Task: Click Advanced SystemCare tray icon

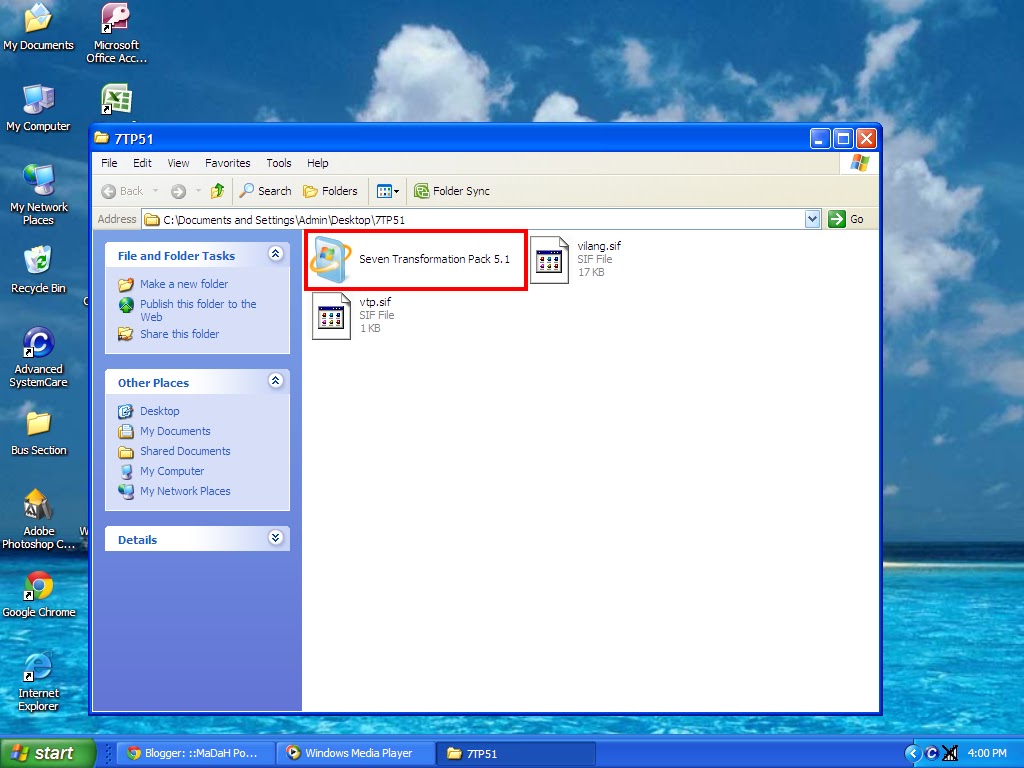Action: (x=931, y=753)
